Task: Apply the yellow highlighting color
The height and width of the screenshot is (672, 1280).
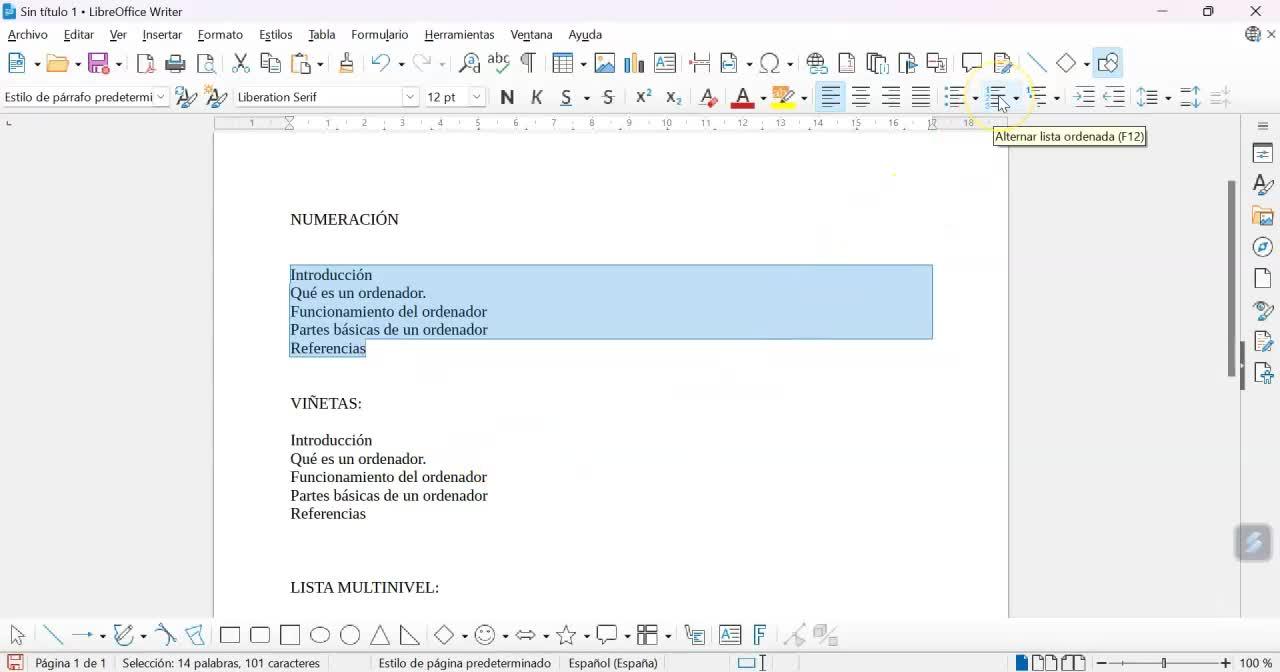Action: (x=783, y=97)
